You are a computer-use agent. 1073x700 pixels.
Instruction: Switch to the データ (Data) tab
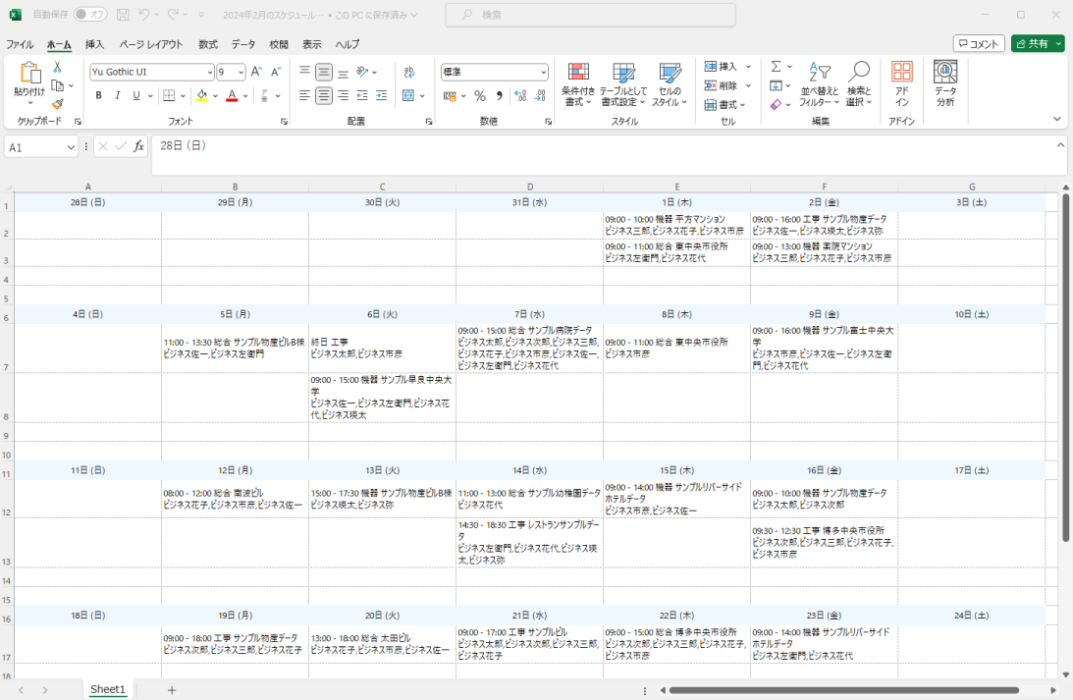pos(243,44)
